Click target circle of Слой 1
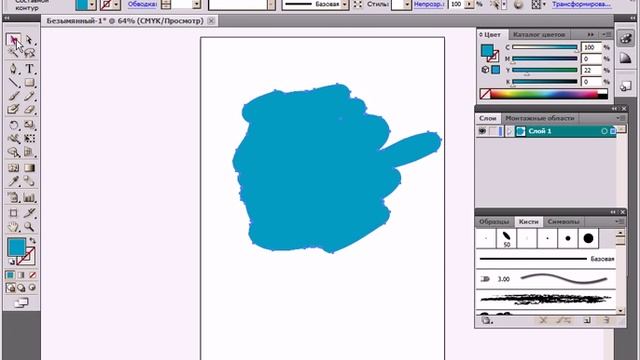This screenshot has height=360, width=640. click(604, 131)
